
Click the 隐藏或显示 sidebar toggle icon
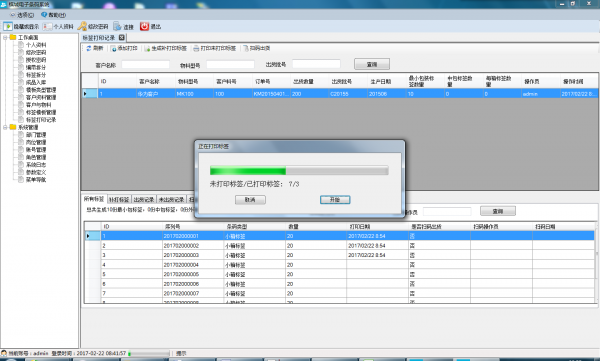8,26
